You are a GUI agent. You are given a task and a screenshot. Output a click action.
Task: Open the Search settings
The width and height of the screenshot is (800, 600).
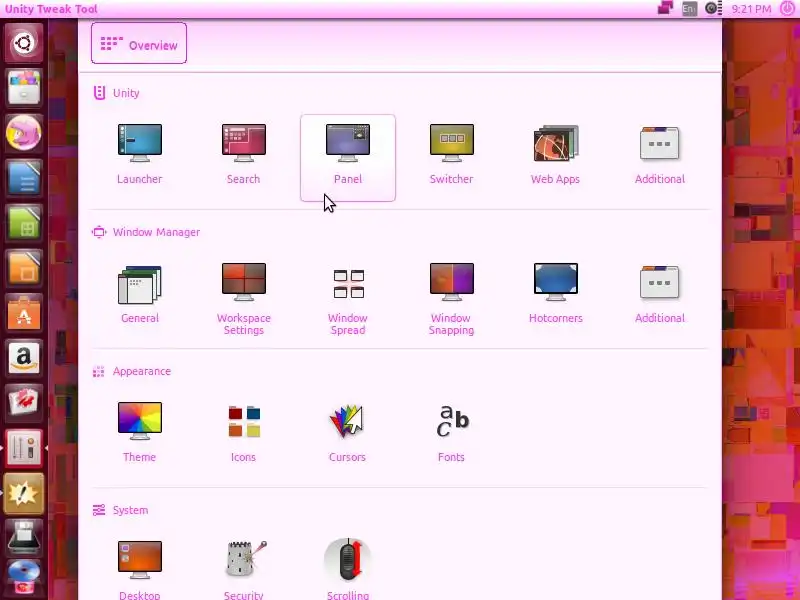click(243, 155)
